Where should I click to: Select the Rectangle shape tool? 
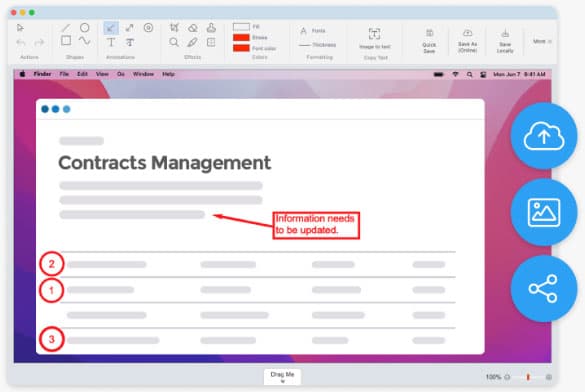(66, 41)
